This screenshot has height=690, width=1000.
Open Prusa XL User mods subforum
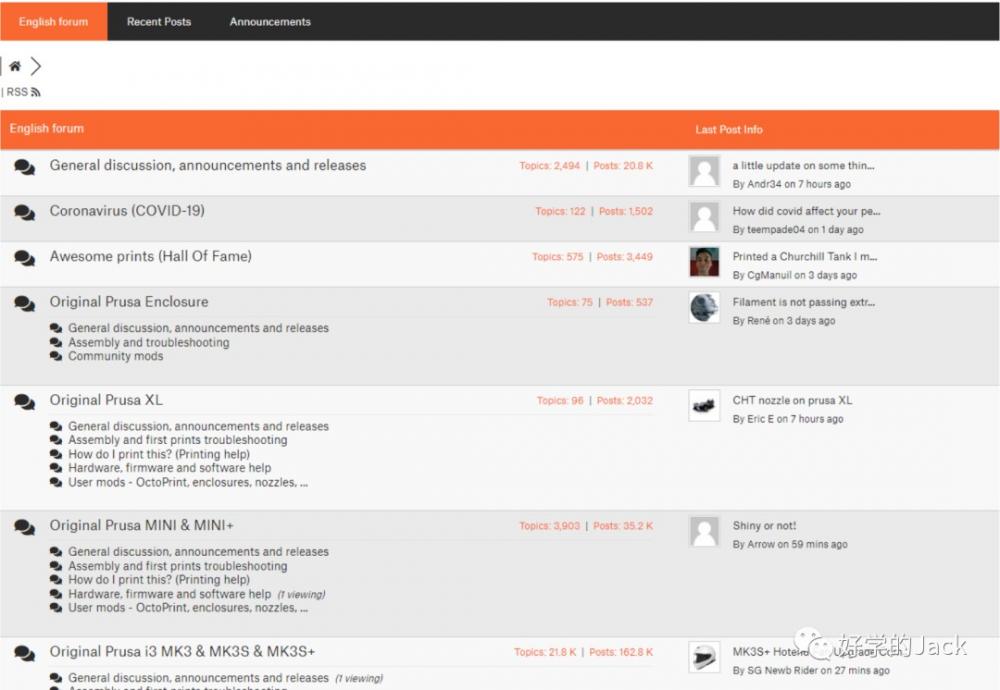tap(188, 482)
